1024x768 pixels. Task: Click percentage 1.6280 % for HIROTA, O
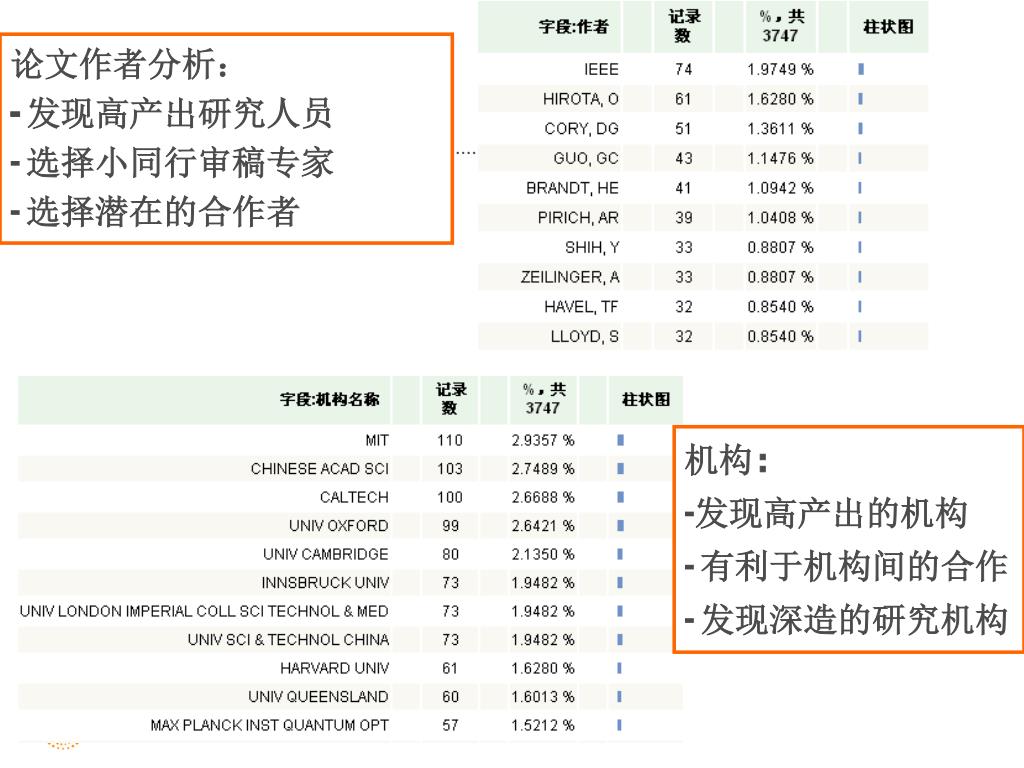tap(780, 99)
